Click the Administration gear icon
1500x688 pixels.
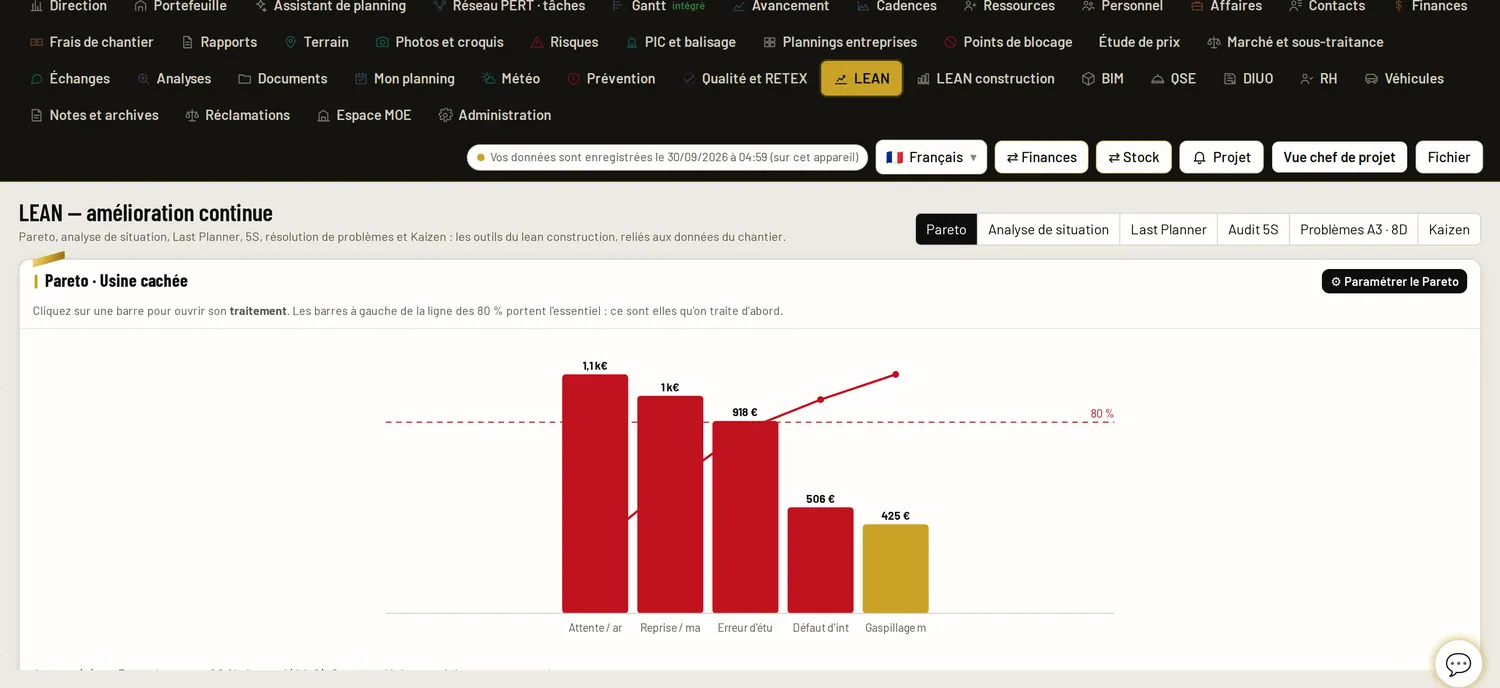(x=446, y=115)
